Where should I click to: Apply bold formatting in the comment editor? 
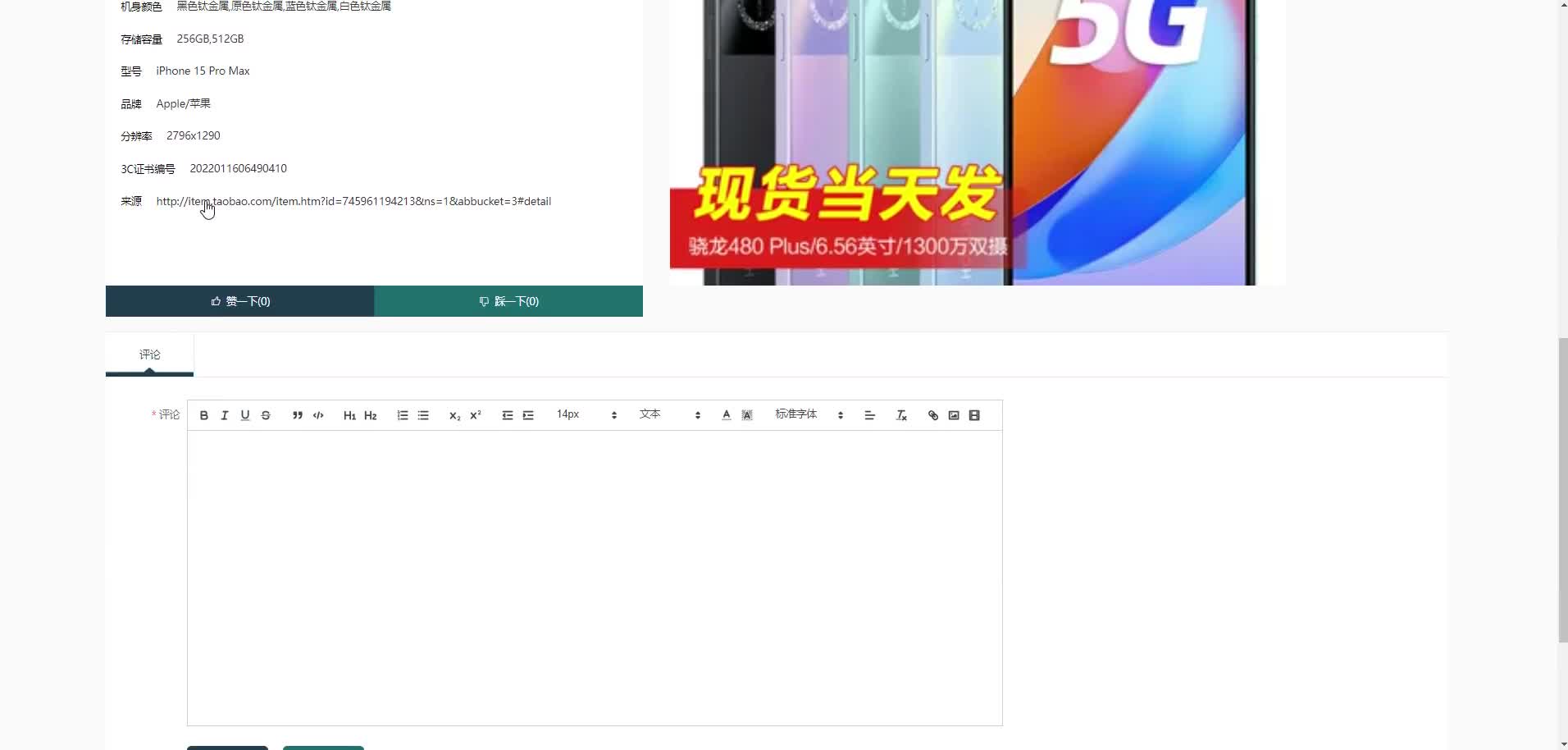[x=203, y=414]
